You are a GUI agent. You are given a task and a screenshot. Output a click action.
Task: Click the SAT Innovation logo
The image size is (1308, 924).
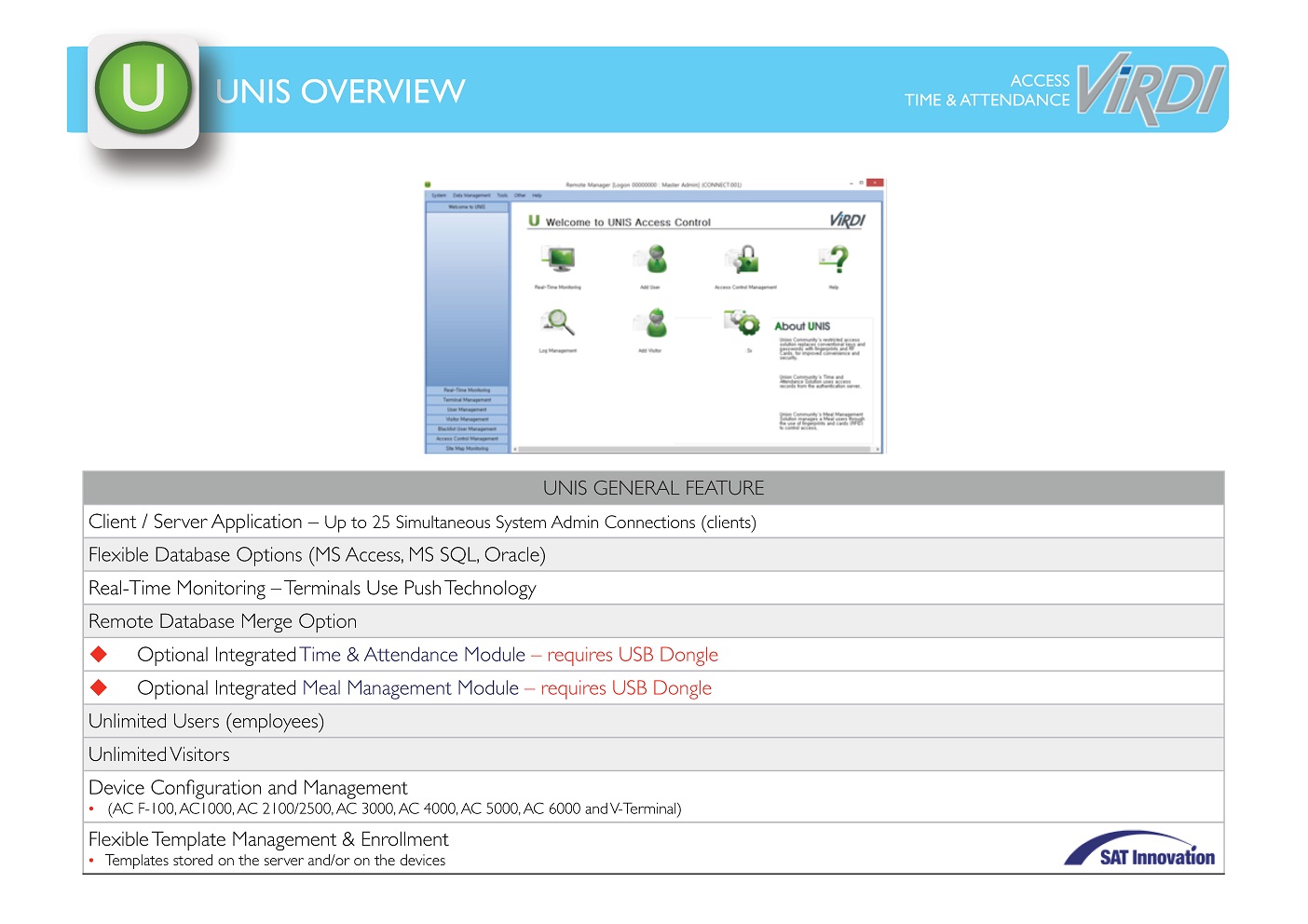(1139, 849)
